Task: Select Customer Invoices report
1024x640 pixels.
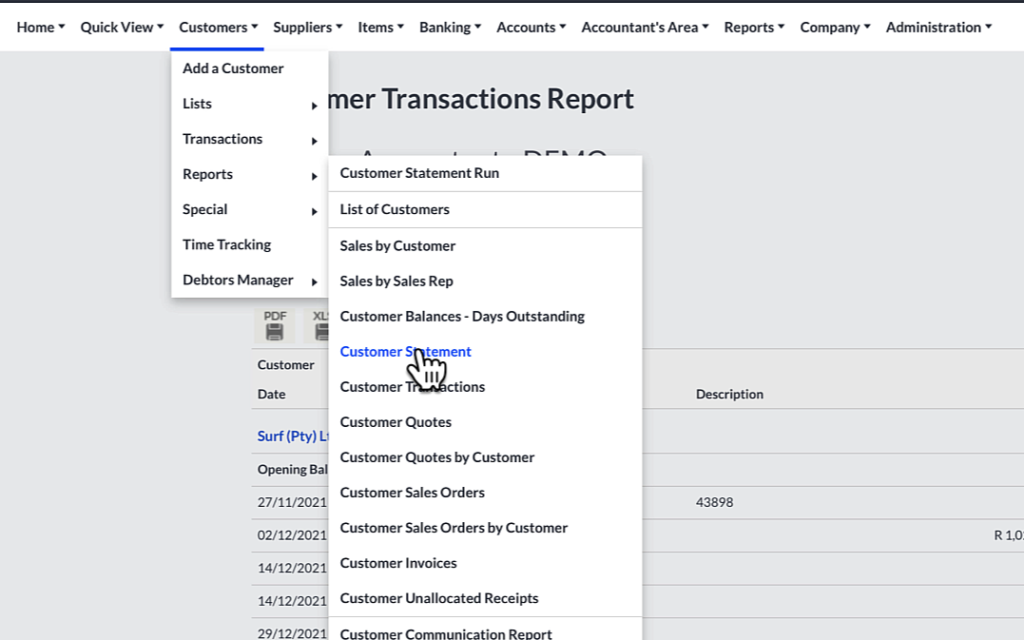Action: (398, 562)
